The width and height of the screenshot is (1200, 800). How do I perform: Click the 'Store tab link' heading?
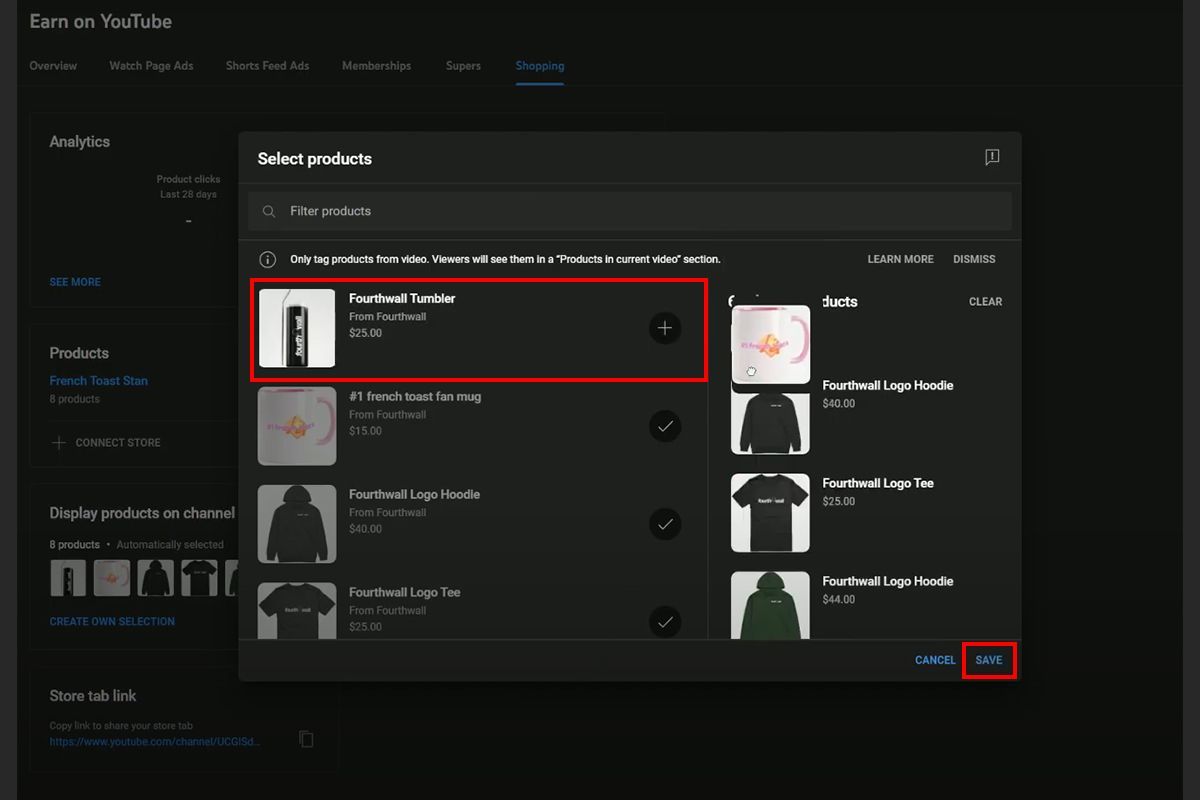[93, 696]
